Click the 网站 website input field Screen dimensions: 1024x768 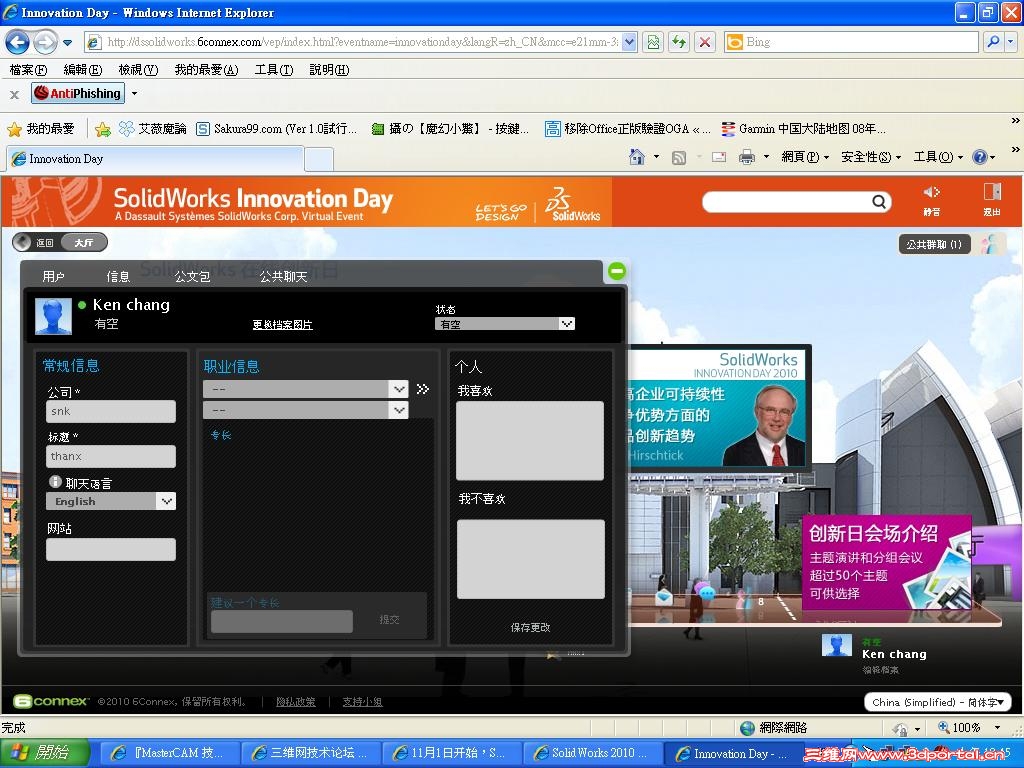click(x=111, y=549)
